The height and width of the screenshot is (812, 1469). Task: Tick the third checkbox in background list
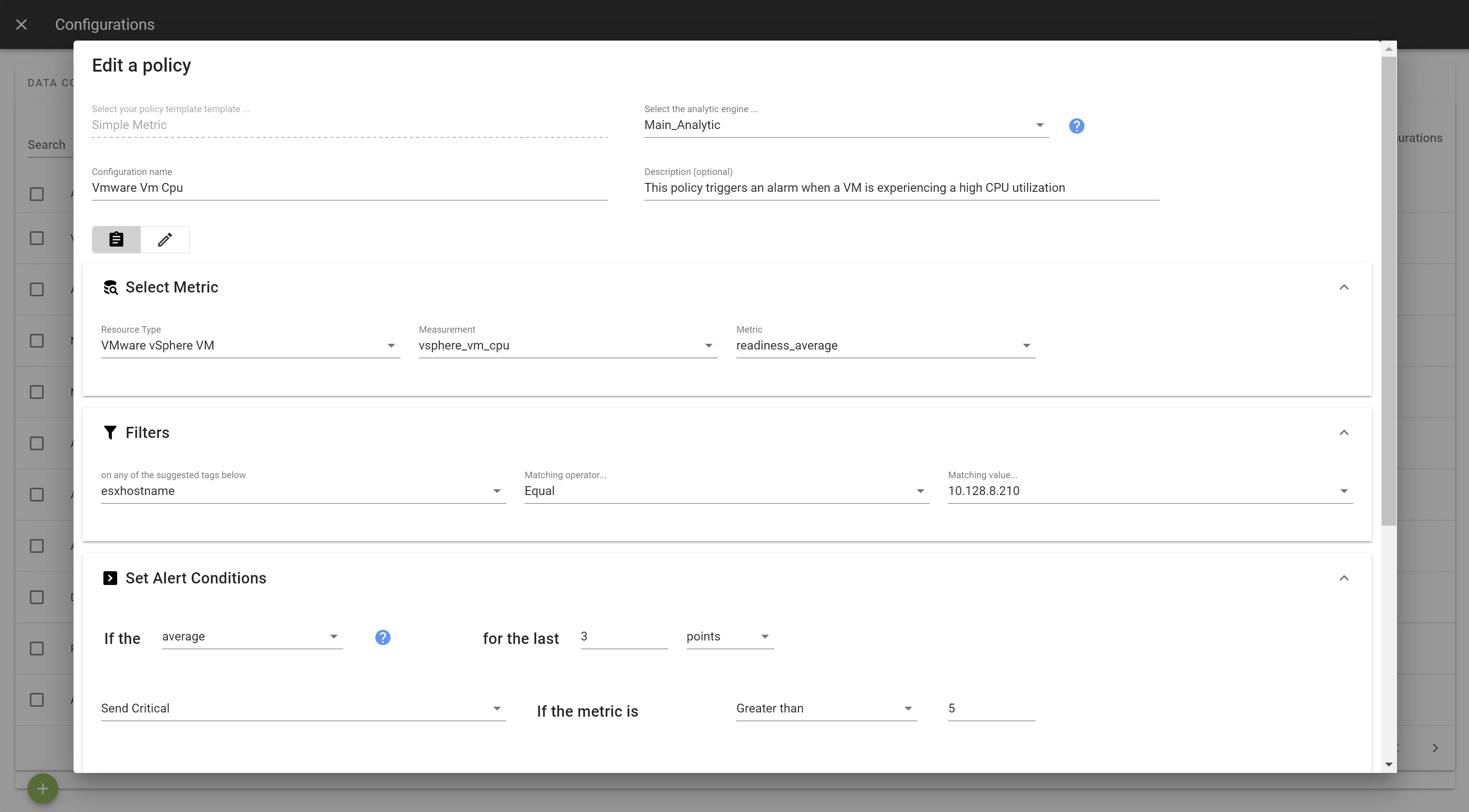(x=36, y=290)
